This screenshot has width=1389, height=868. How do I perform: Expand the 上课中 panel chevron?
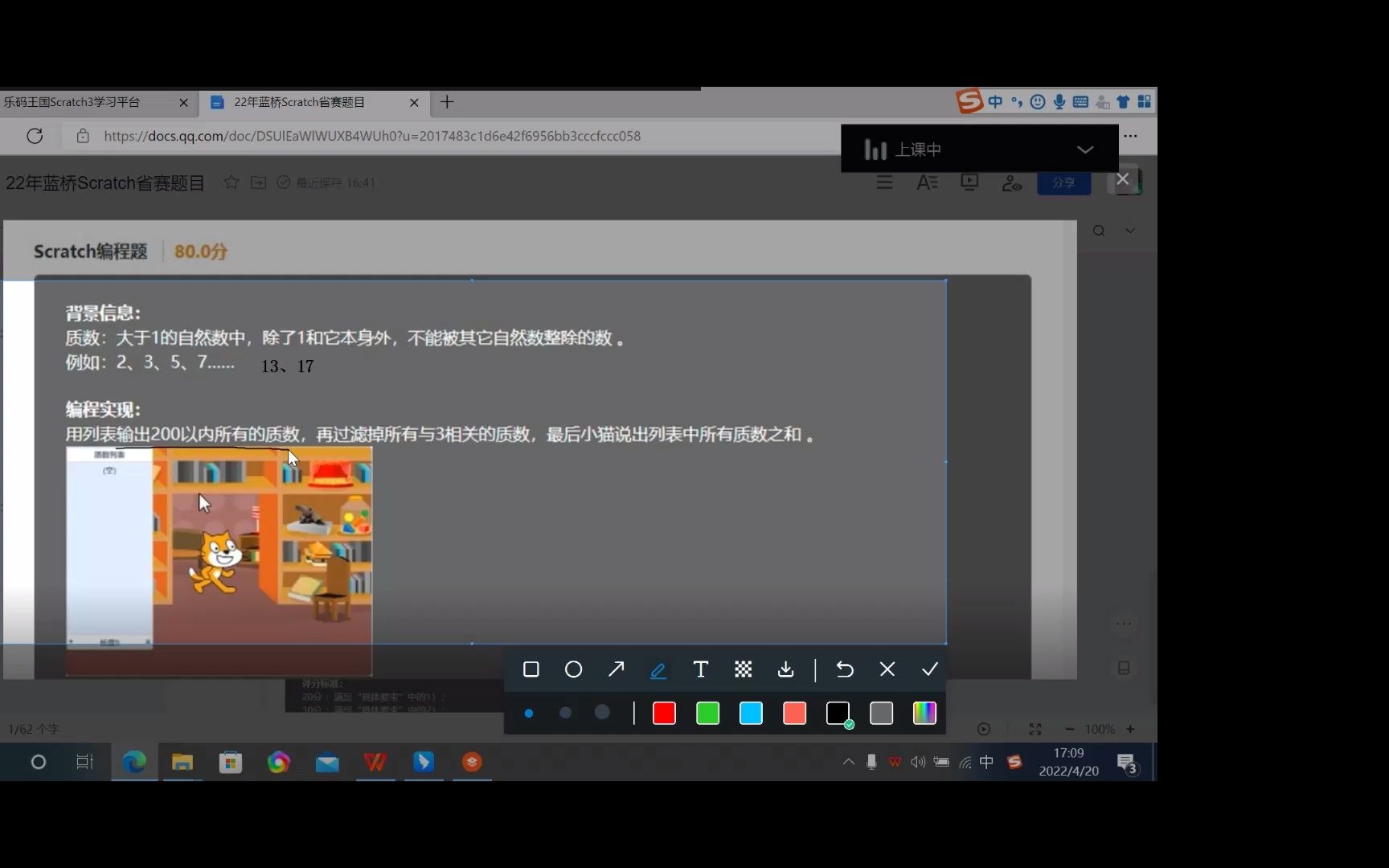[x=1085, y=149]
